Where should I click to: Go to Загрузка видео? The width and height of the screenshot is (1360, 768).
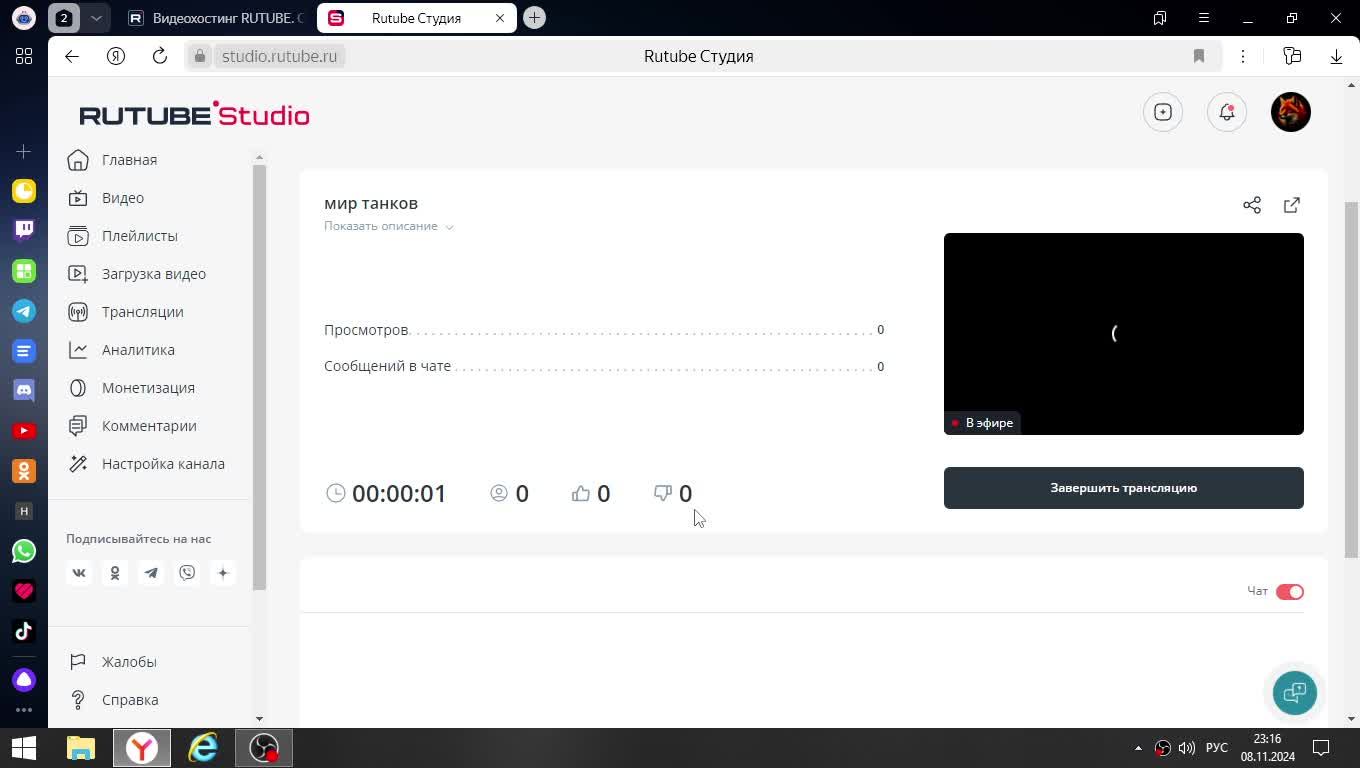154,274
